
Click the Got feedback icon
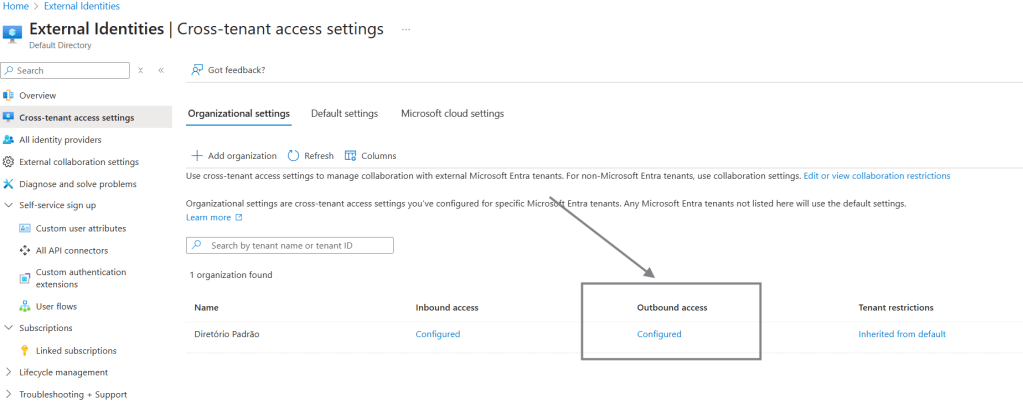(x=198, y=70)
